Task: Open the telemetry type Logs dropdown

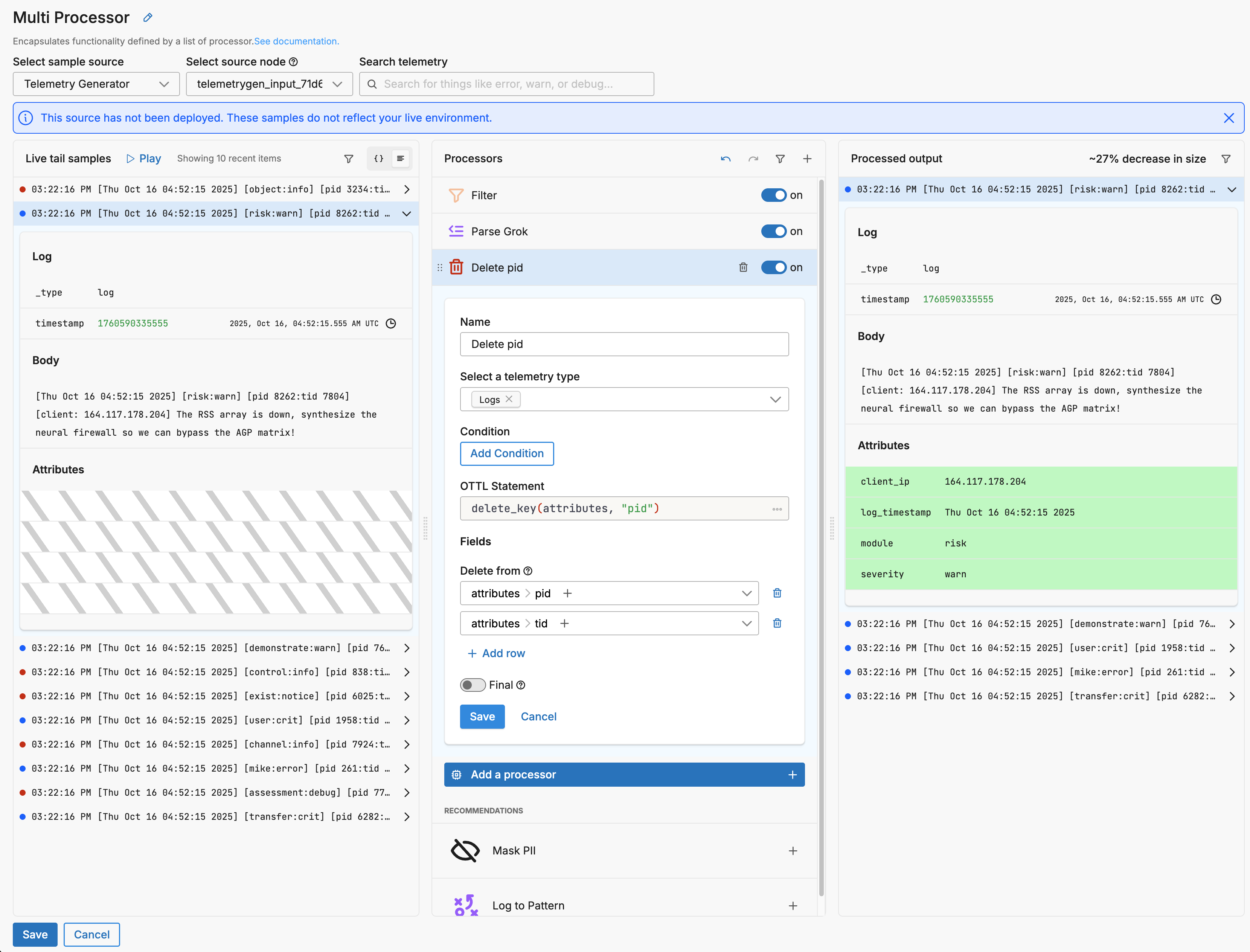Action: pyautogui.click(x=624, y=400)
